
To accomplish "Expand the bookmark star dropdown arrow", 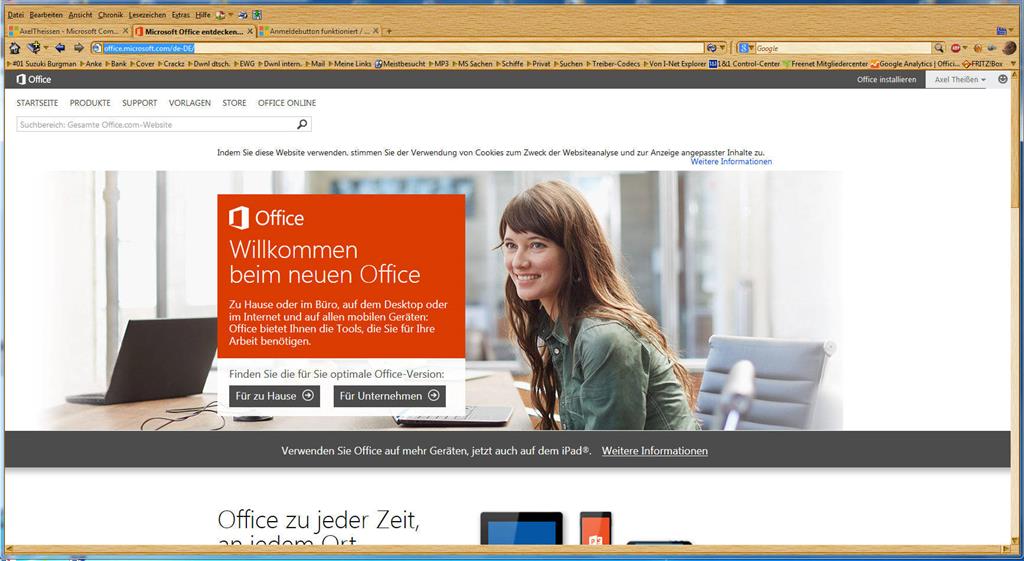I will click(46, 48).
